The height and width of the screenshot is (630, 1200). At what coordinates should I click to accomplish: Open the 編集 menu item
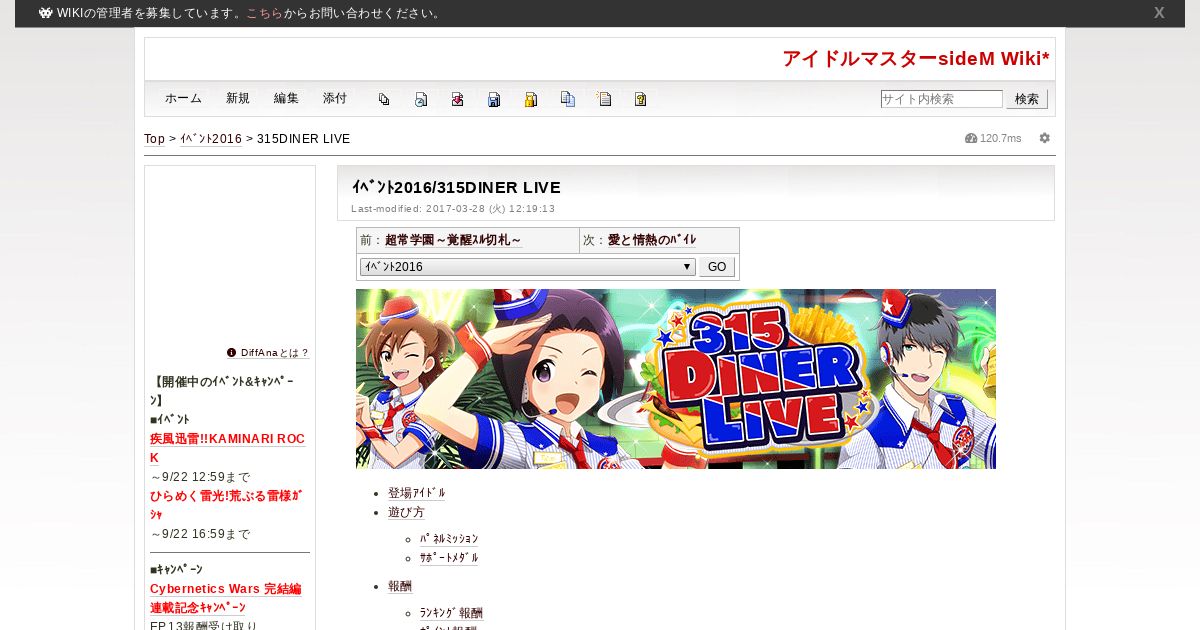[286, 98]
